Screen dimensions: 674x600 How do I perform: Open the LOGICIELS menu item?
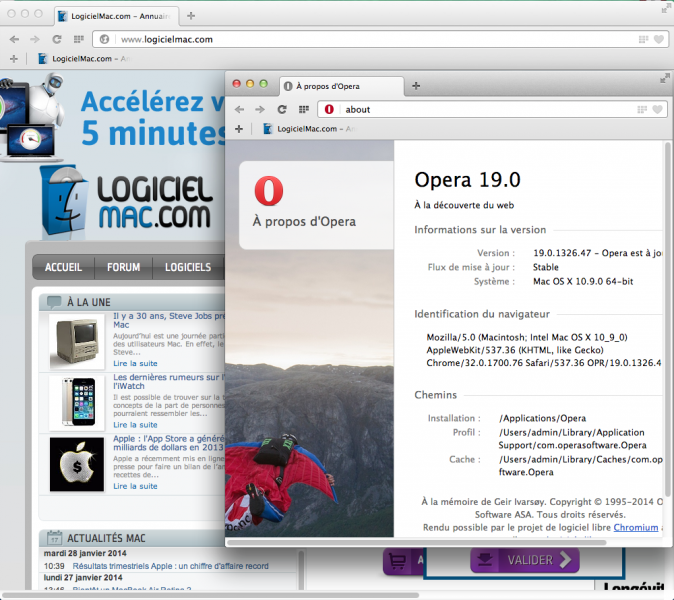(x=188, y=267)
